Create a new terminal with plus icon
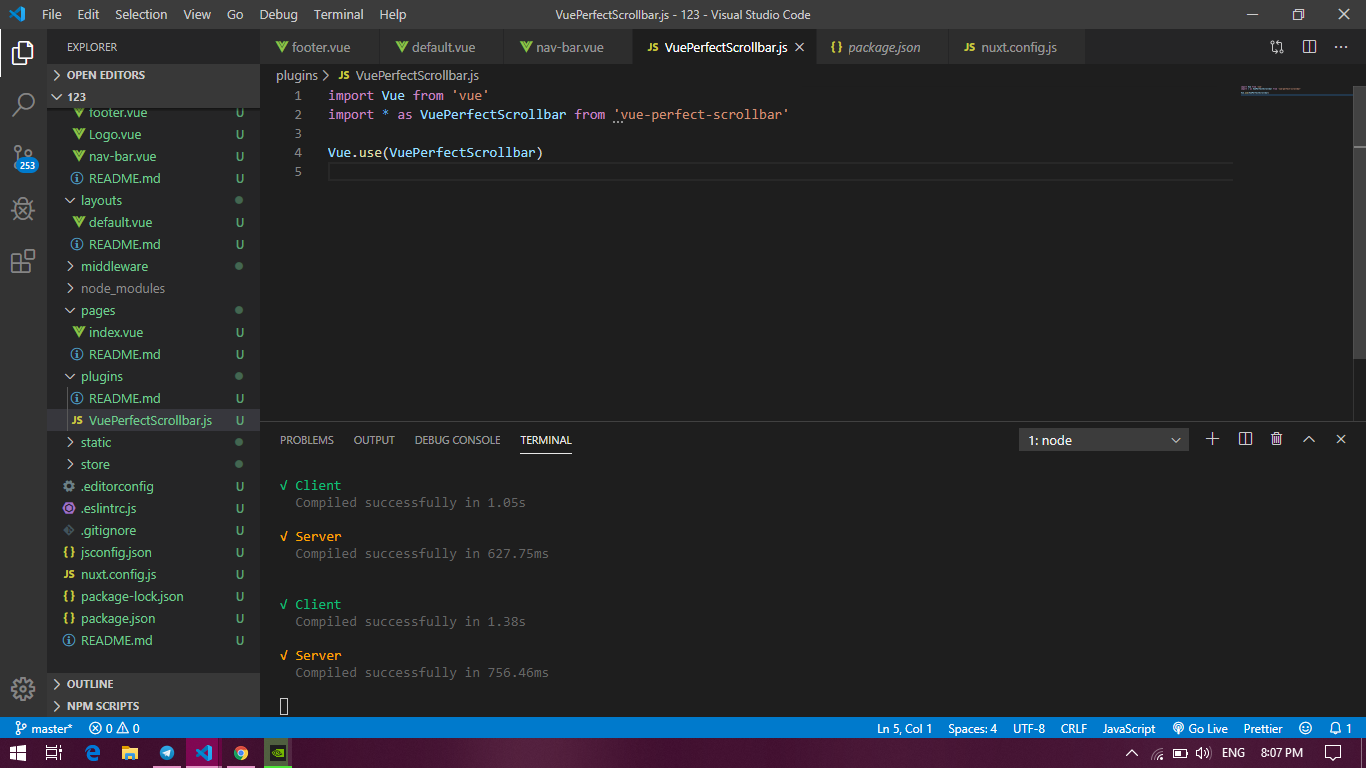Viewport: 1366px width, 768px height. (1213, 439)
